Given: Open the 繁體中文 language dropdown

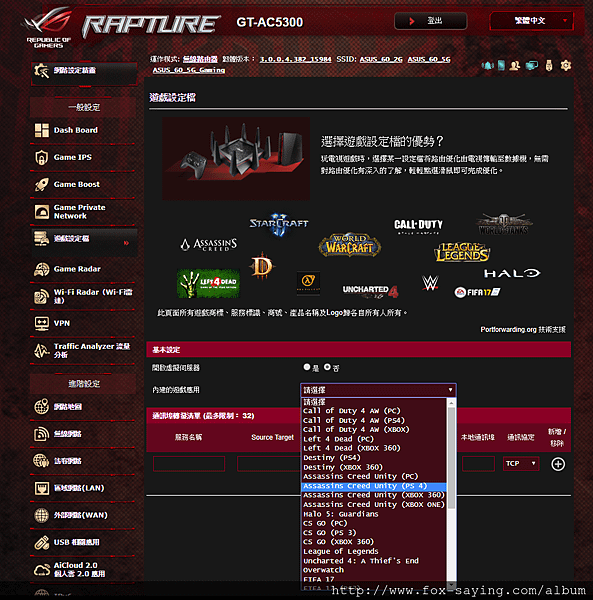Looking at the screenshot, I should click(531, 21).
